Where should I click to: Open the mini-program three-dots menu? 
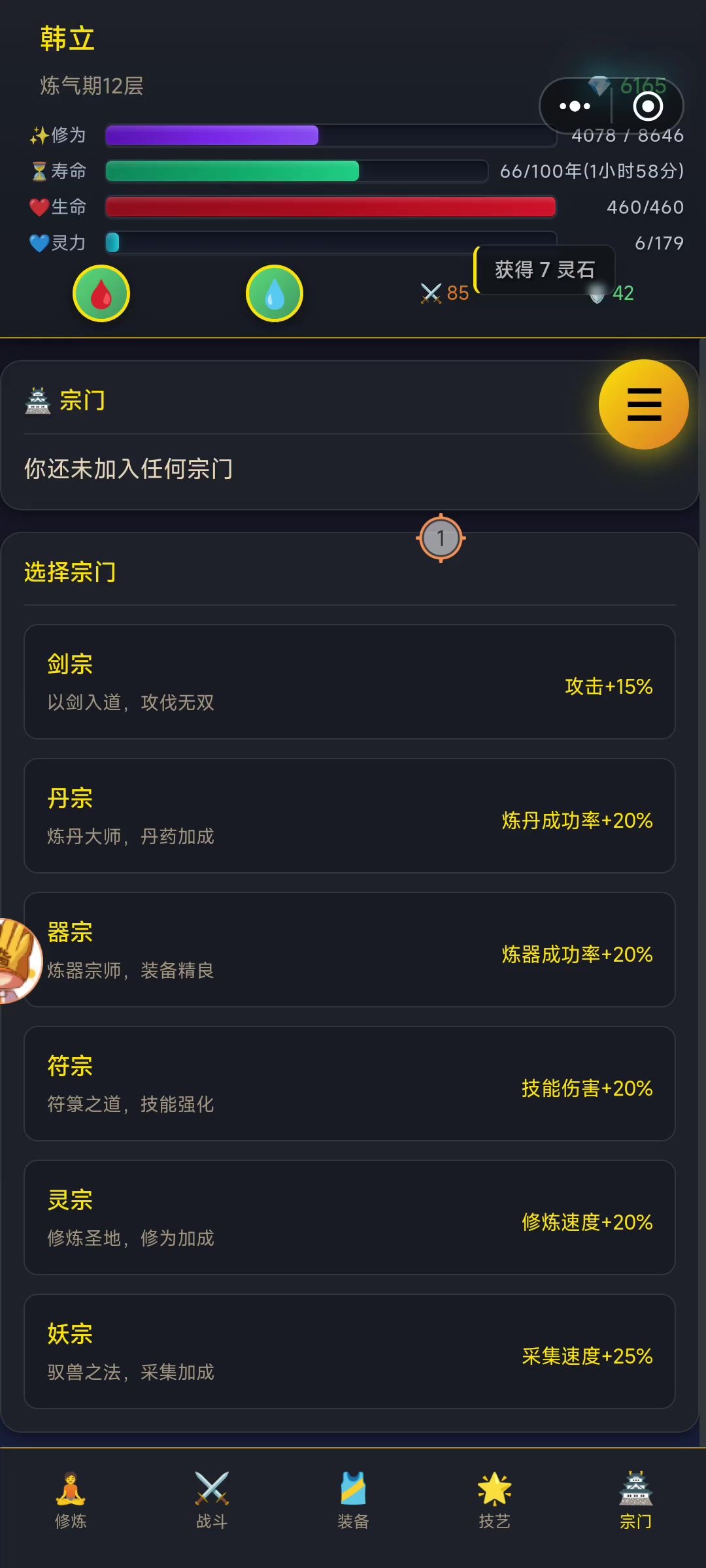point(575,106)
